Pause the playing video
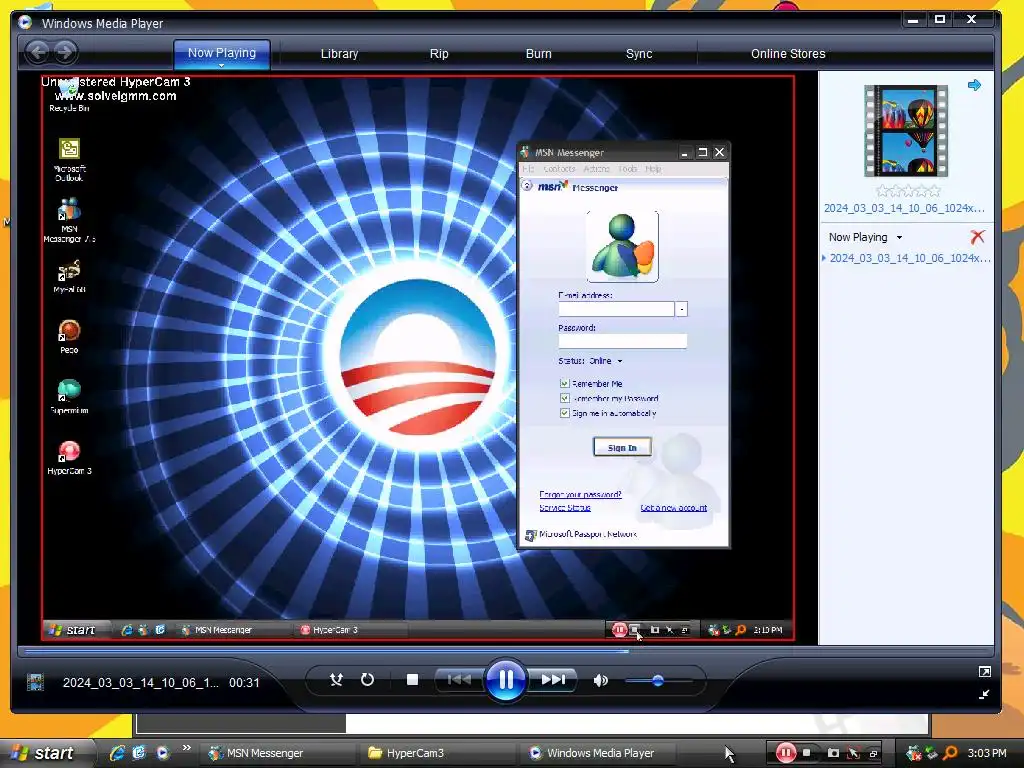Viewport: 1024px width, 768px height. tap(506, 680)
